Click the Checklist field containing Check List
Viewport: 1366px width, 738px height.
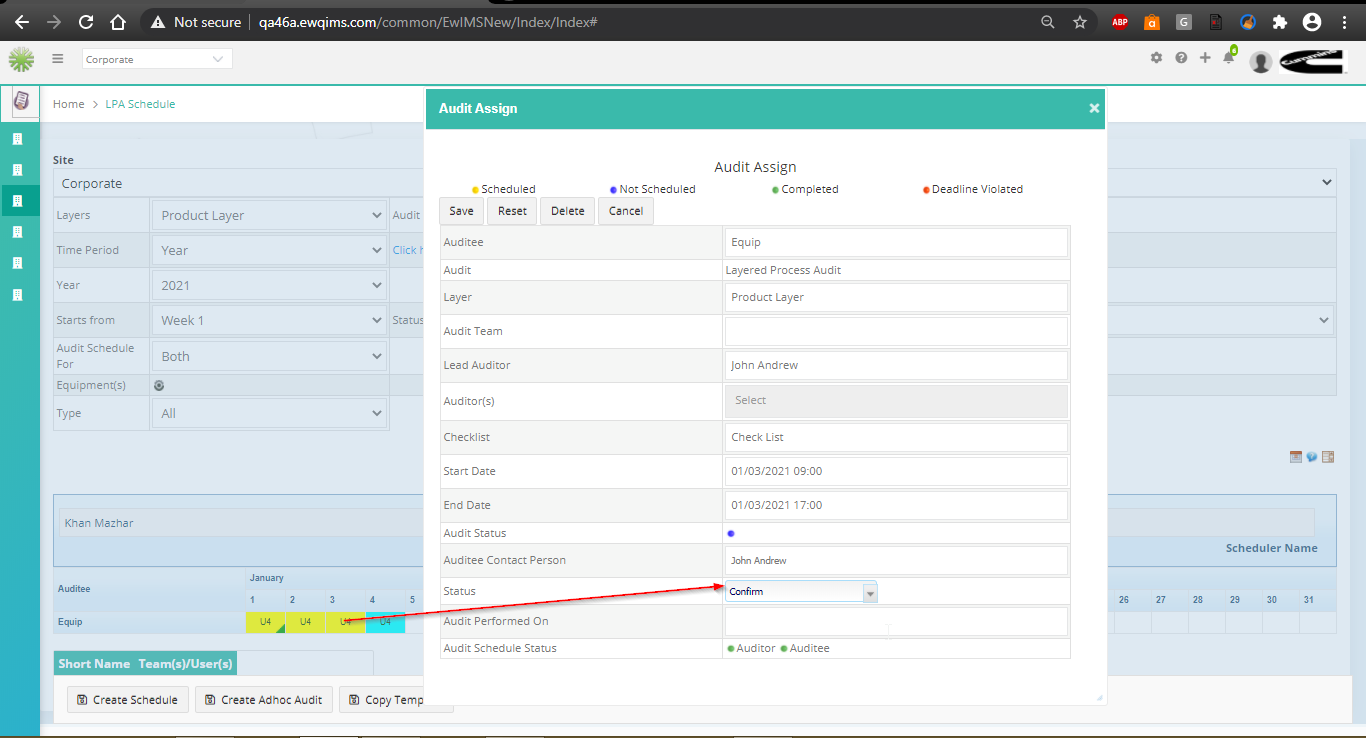(x=895, y=437)
